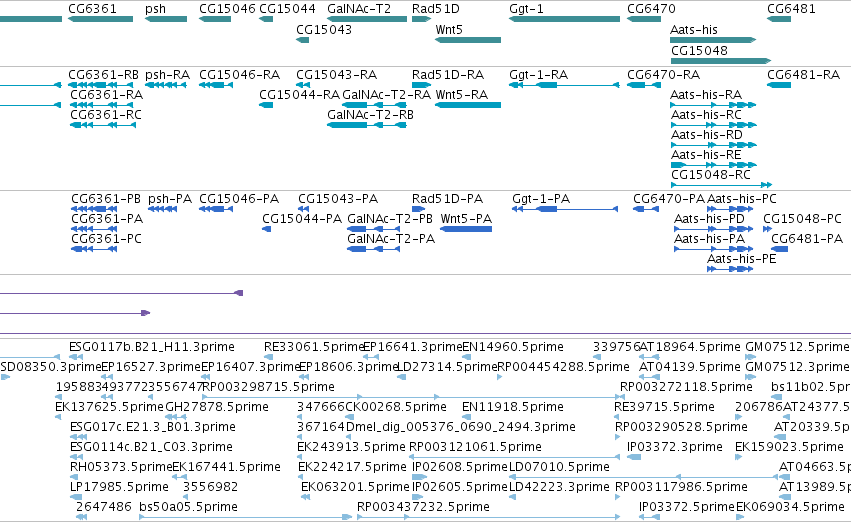Select the CG15048 gene label
Image resolution: width=851 pixels, height=522 pixels.
coord(699,50)
